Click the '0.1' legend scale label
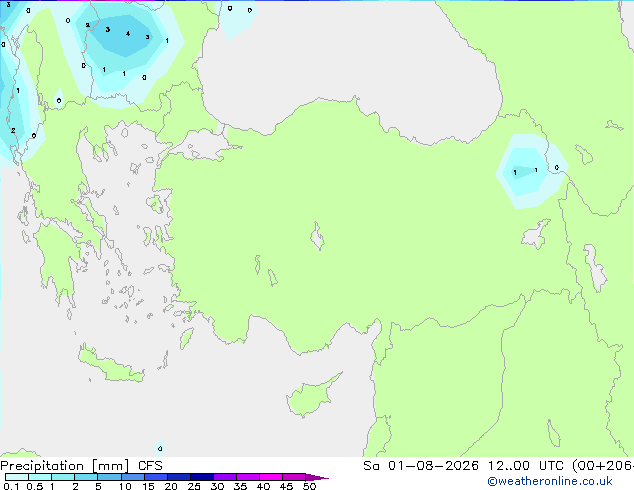Screen dimensions: 634x490 click(x=11, y=486)
